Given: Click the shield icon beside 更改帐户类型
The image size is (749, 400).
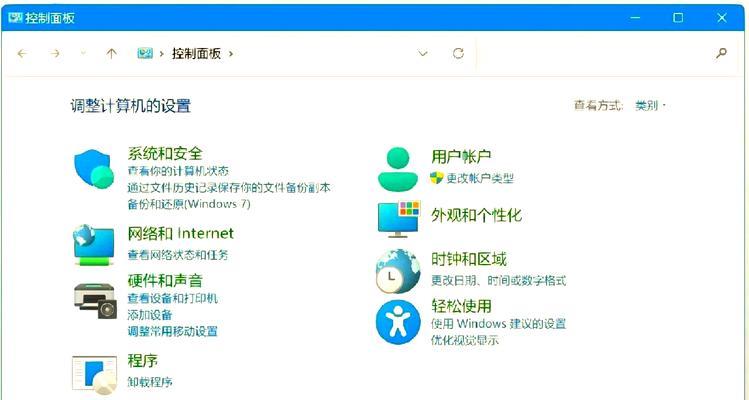Looking at the screenshot, I should pyautogui.click(x=436, y=178).
